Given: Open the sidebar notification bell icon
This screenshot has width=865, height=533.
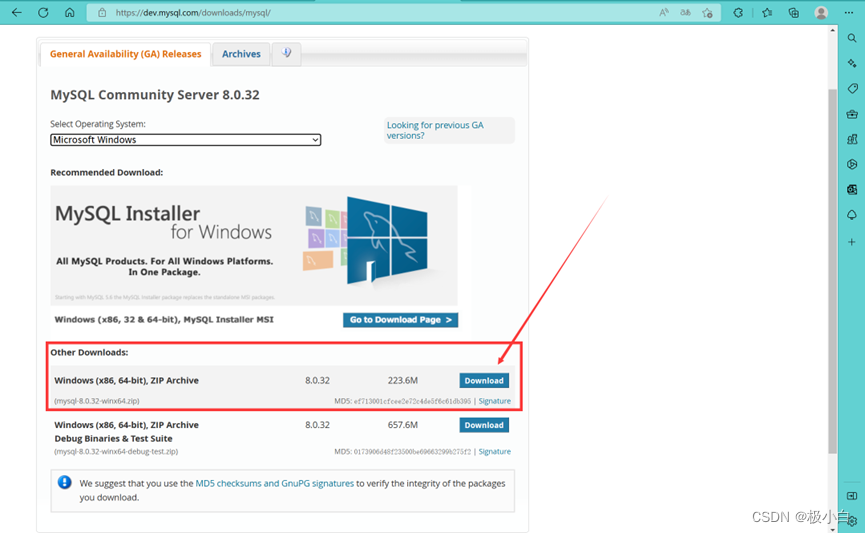Looking at the screenshot, I should pyautogui.click(x=852, y=215).
